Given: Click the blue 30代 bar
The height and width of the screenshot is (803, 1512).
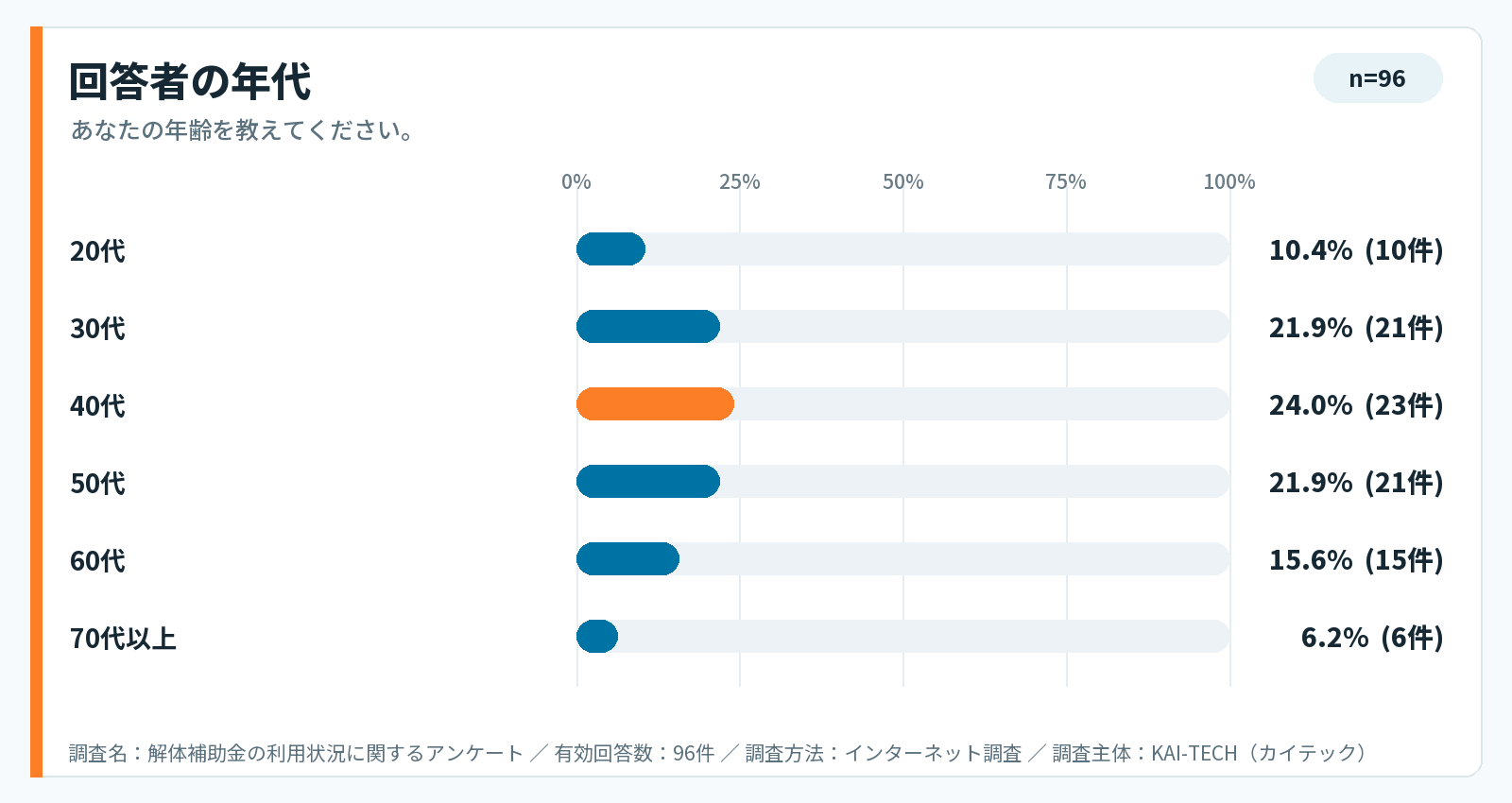Looking at the screenshot, I should point(648,327).
